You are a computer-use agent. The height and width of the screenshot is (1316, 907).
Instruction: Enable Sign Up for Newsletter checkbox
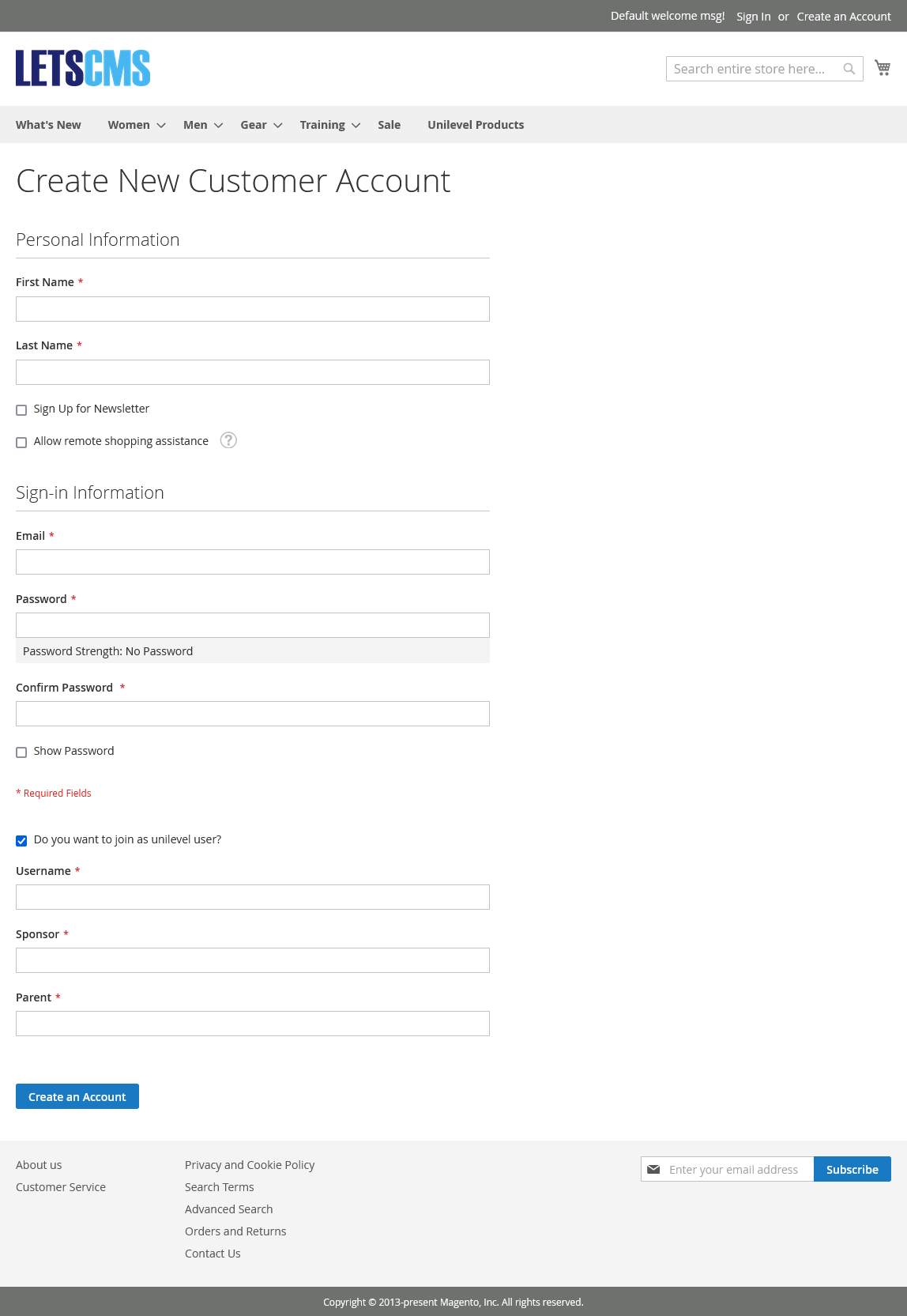(21, 409)
